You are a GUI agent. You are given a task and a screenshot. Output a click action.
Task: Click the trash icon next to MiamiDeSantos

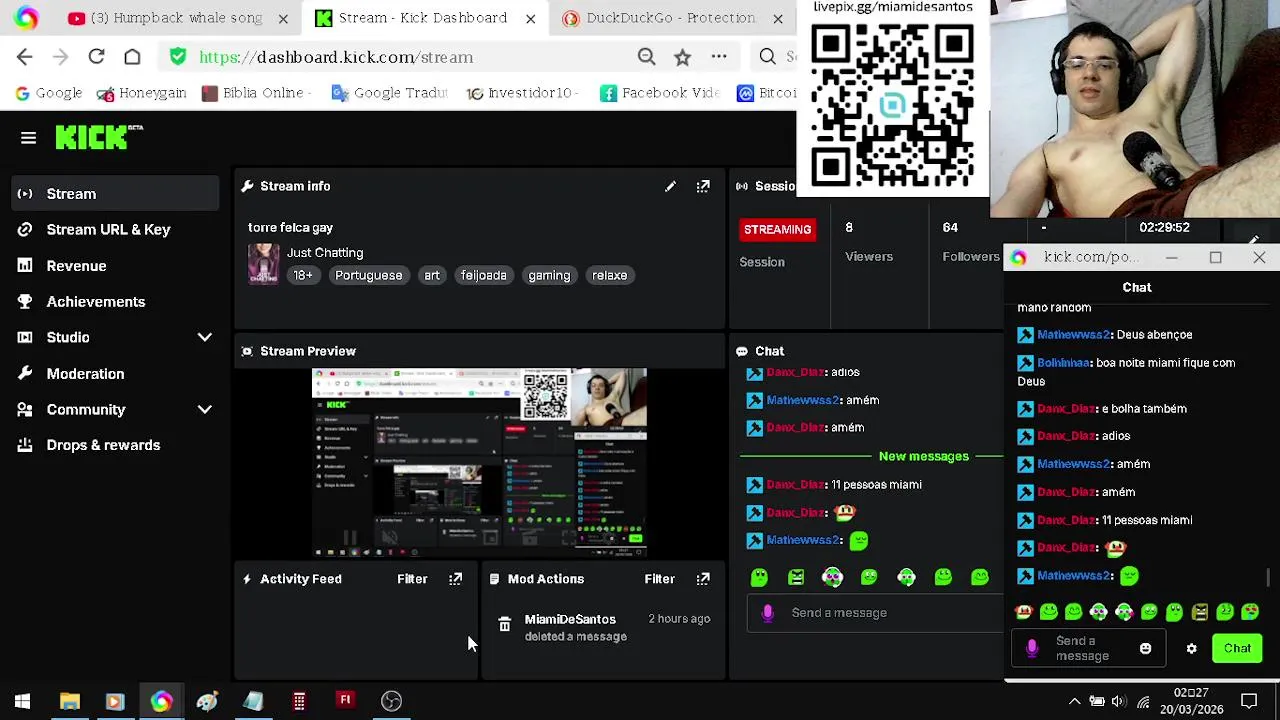click(x=504, y=626)
